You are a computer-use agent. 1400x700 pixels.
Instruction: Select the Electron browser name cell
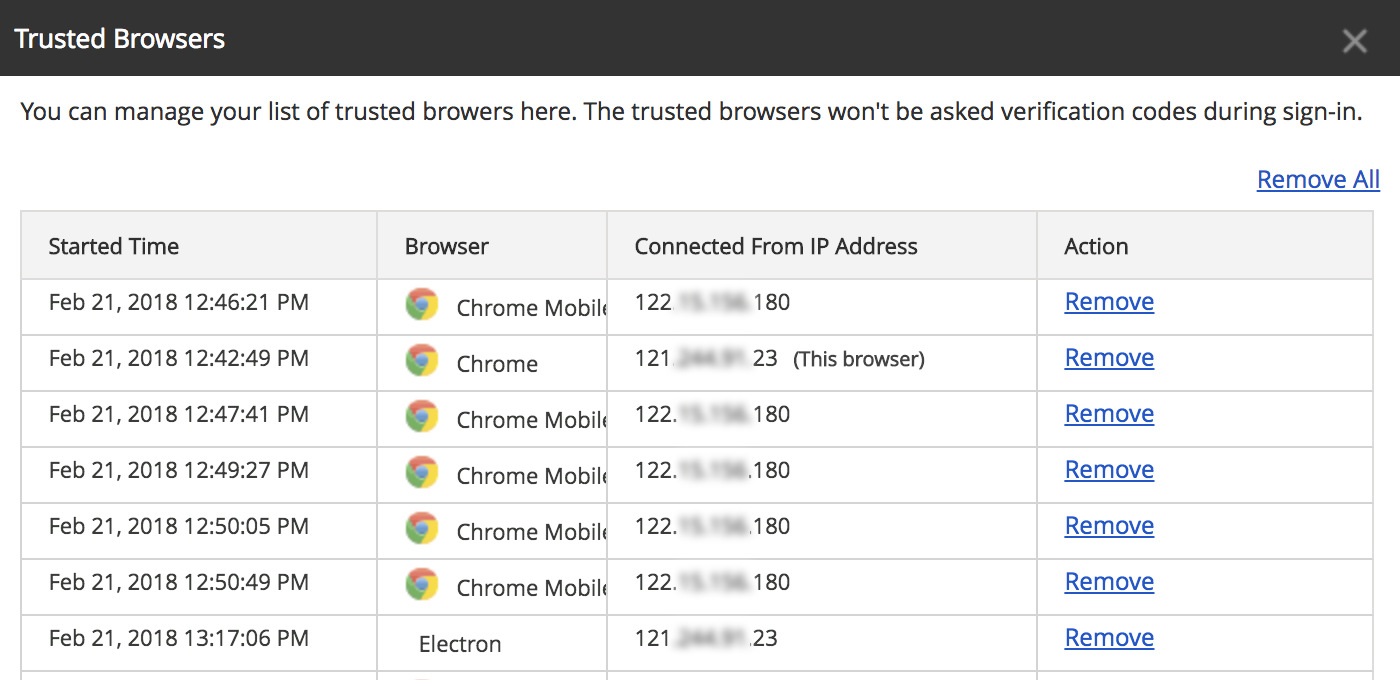(460, 644)
